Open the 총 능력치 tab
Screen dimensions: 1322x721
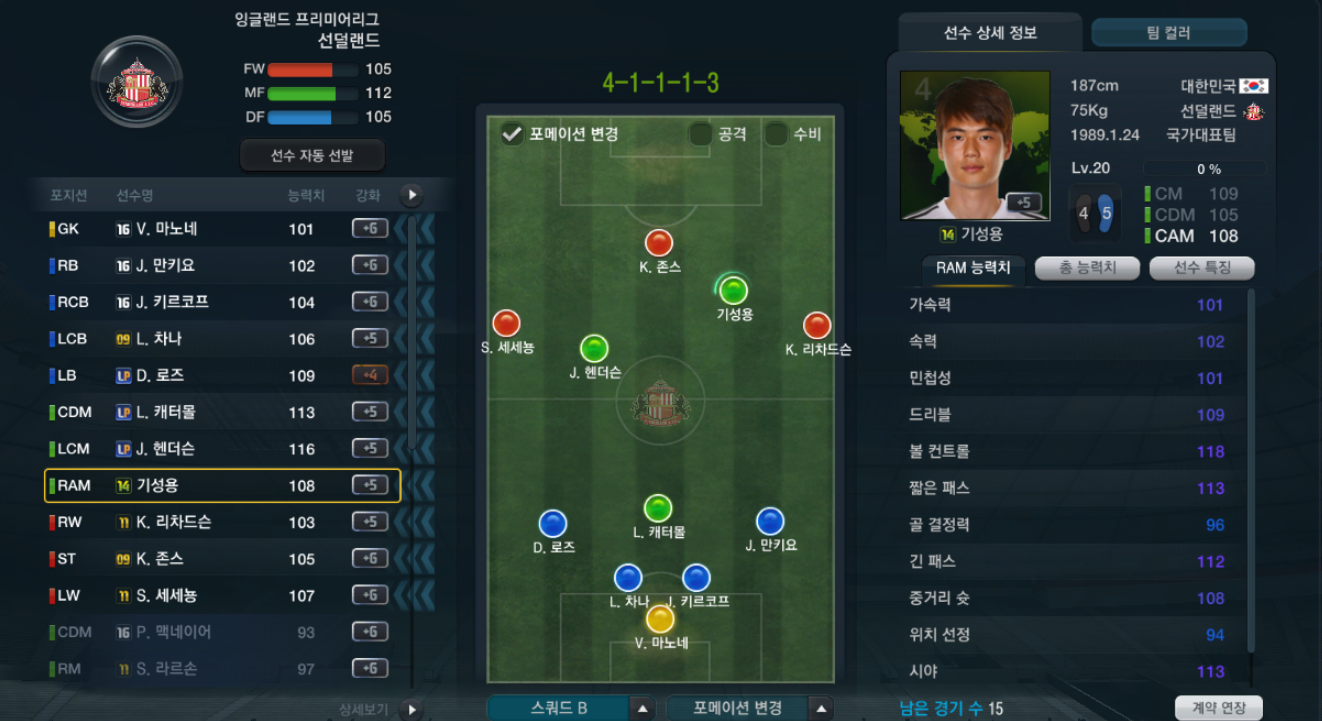point(1088,268)
